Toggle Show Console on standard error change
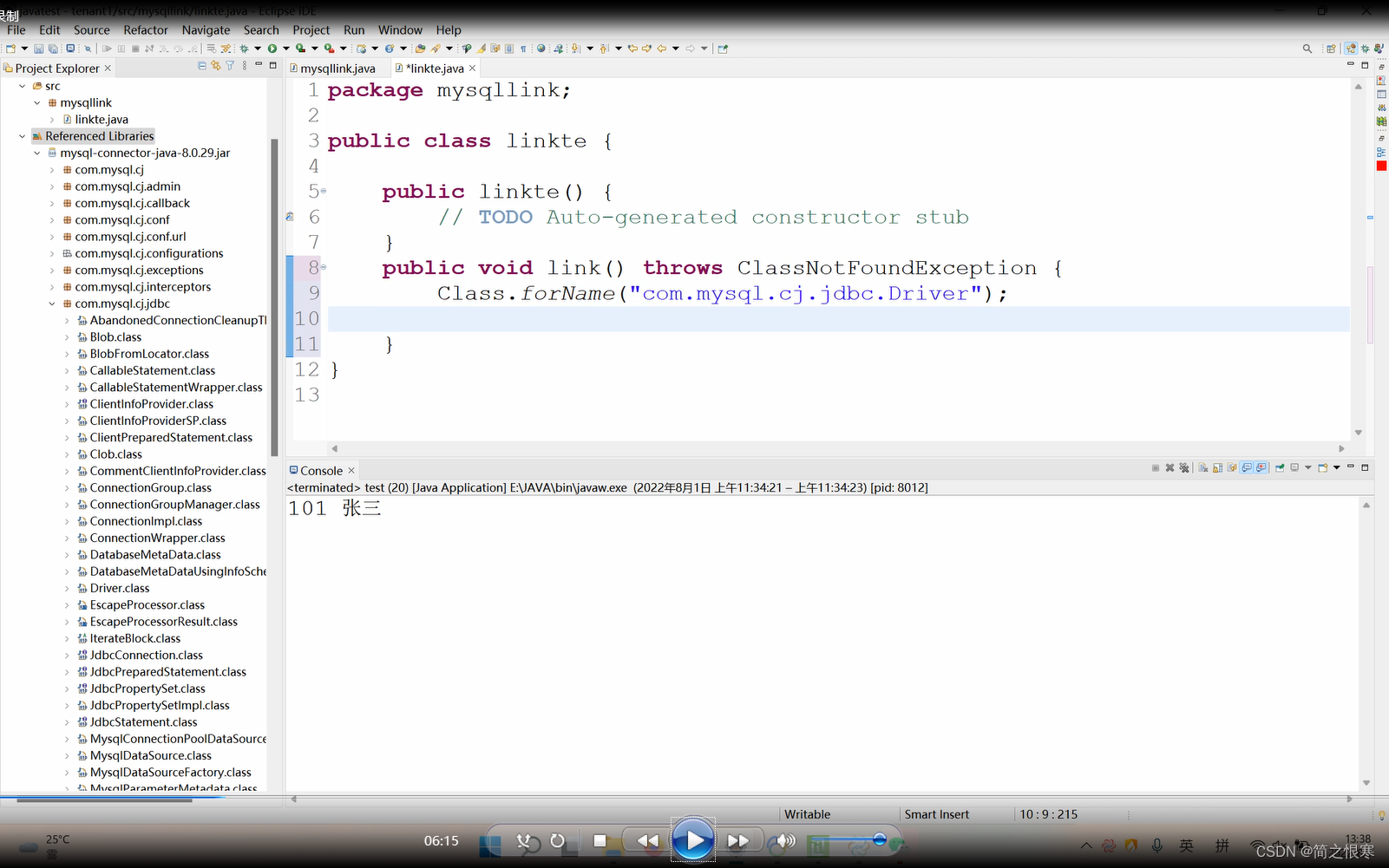This screenshot has height=868, width=1389. [1261, 467]
